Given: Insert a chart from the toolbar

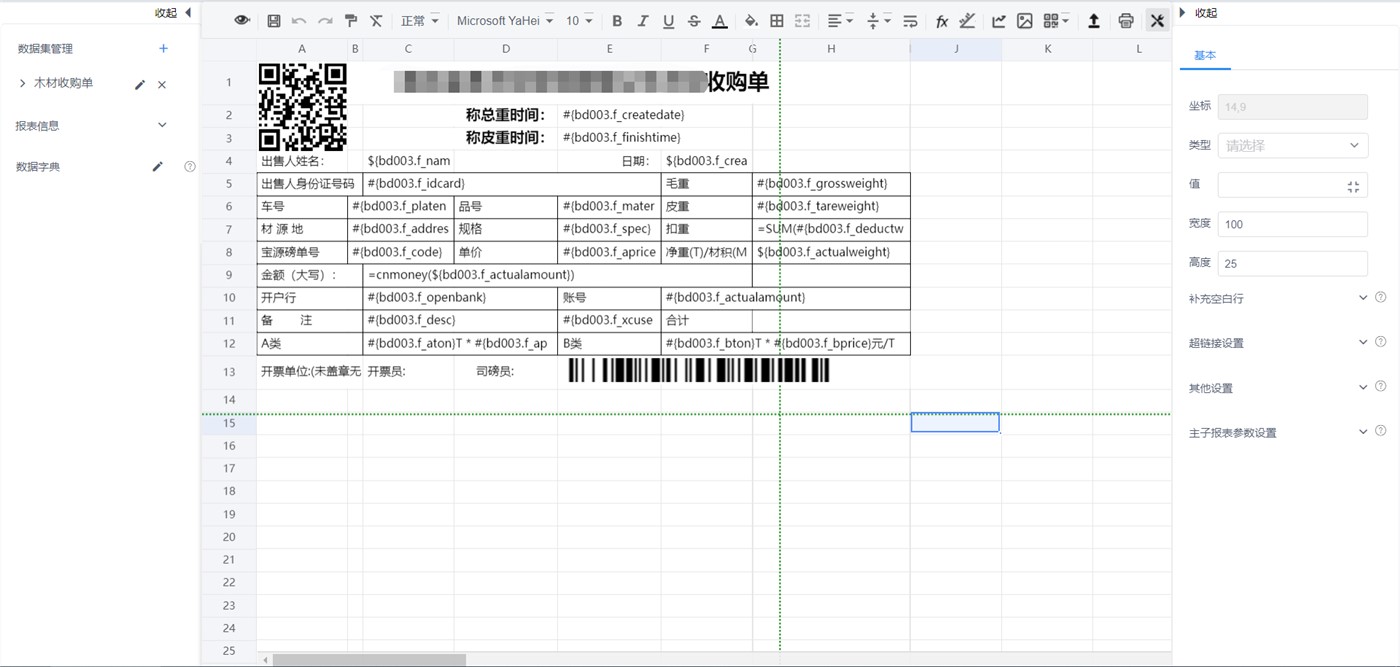Looking at the screenshot, I should (x=998, y=20).
